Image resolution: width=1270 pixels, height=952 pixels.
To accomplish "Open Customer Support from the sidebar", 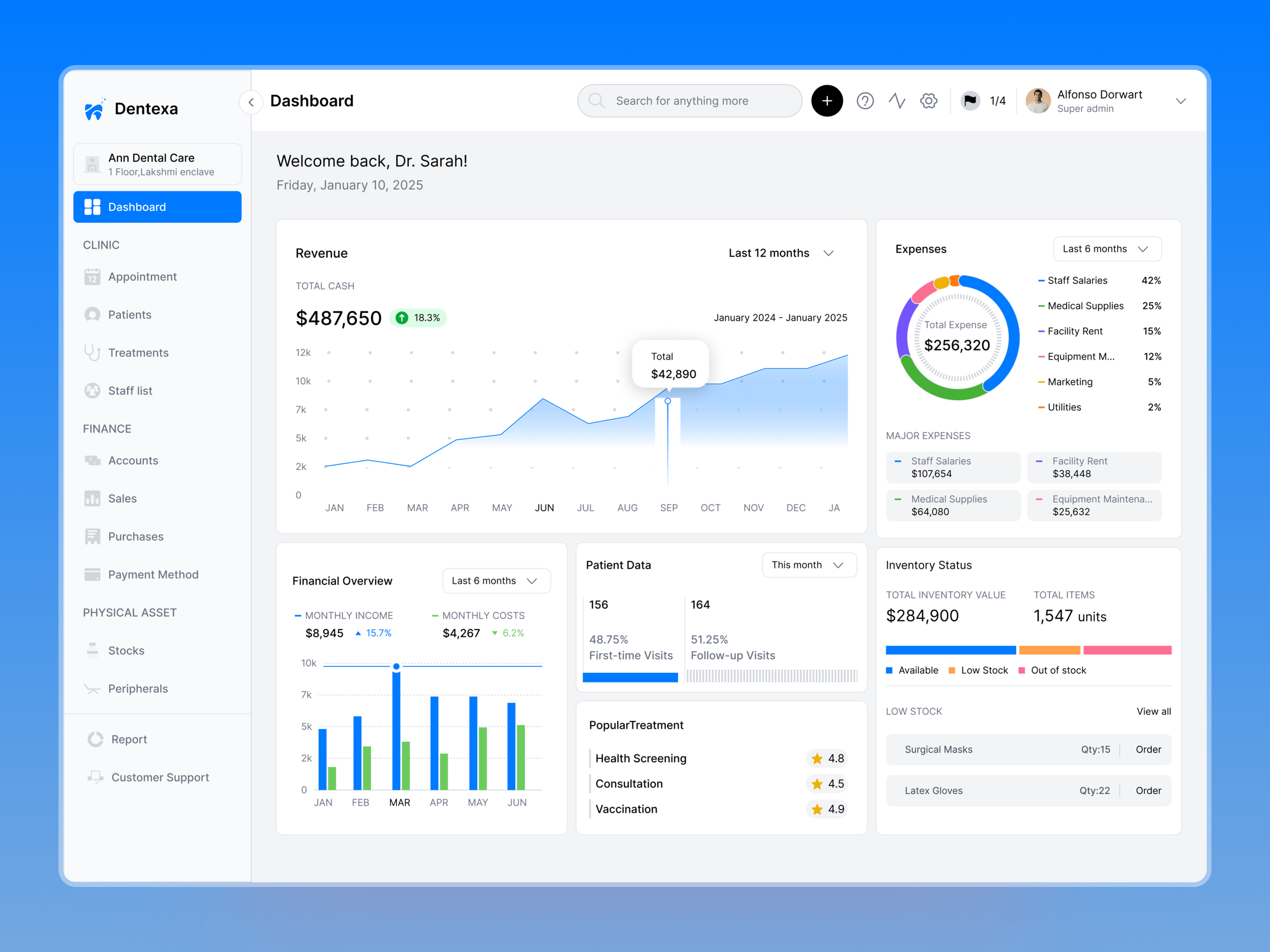I will 159,777.
